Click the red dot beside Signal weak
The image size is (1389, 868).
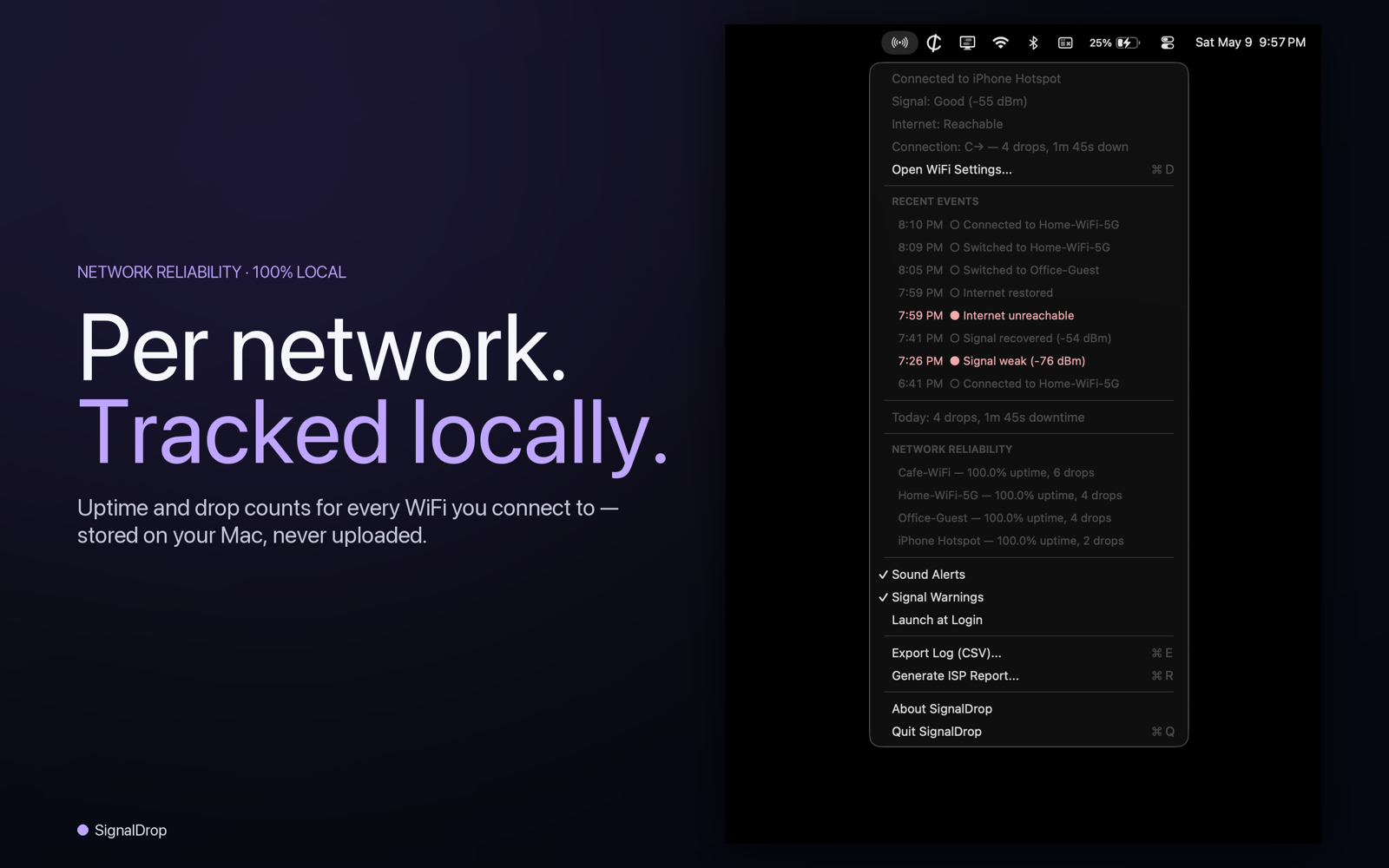pos(955,360)
